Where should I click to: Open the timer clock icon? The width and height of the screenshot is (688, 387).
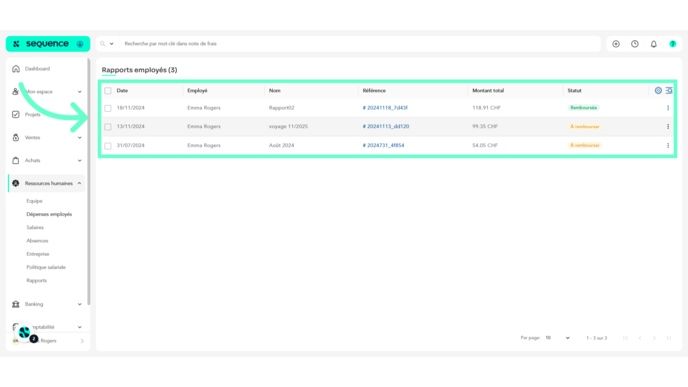click(635, 44)
